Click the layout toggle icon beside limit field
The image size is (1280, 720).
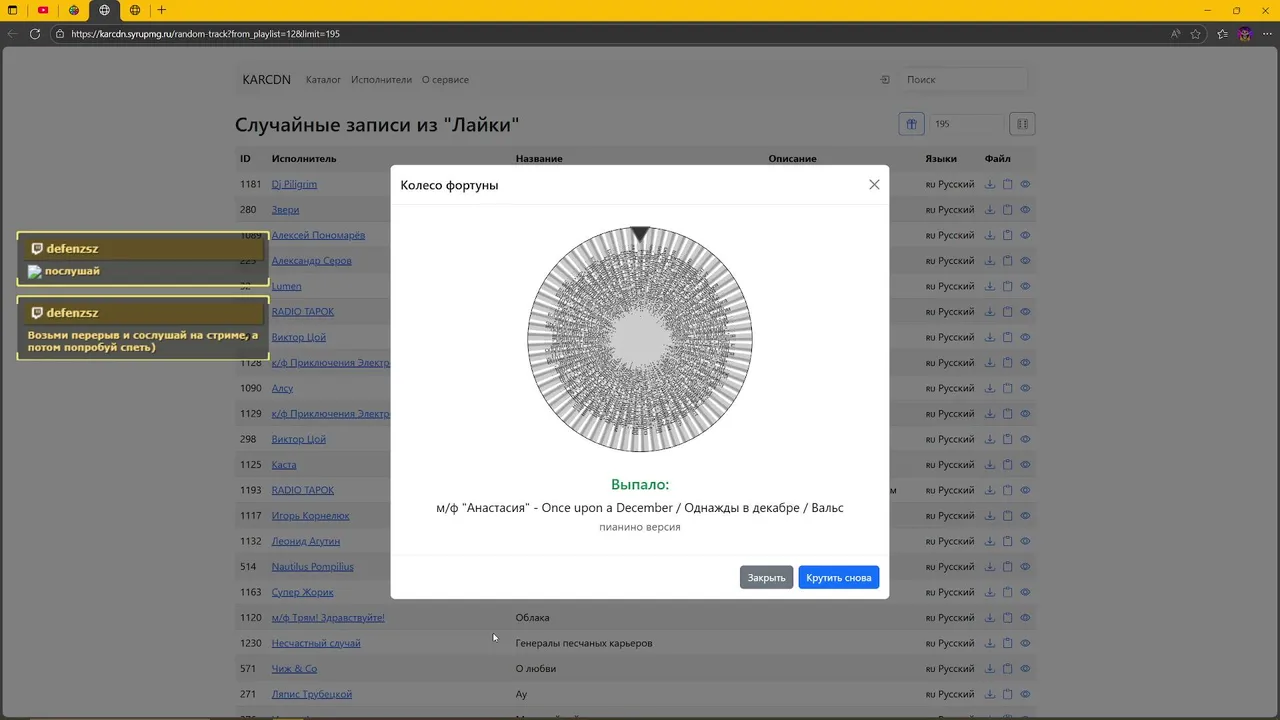coord(1022,124)
